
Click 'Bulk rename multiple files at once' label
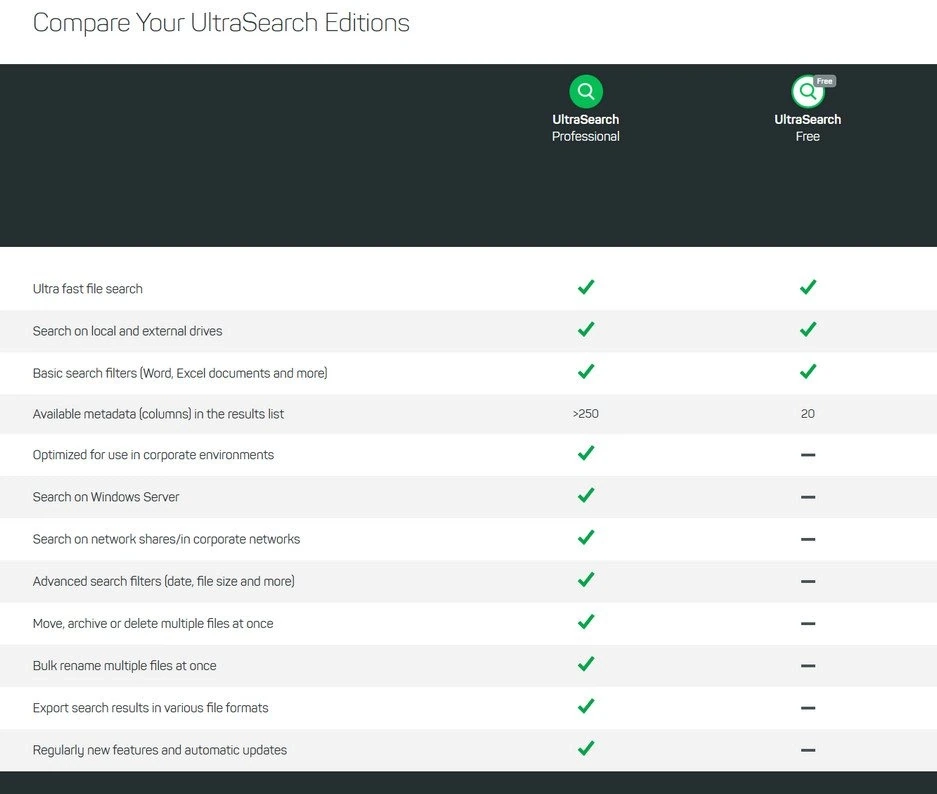[x=124, y=666]
